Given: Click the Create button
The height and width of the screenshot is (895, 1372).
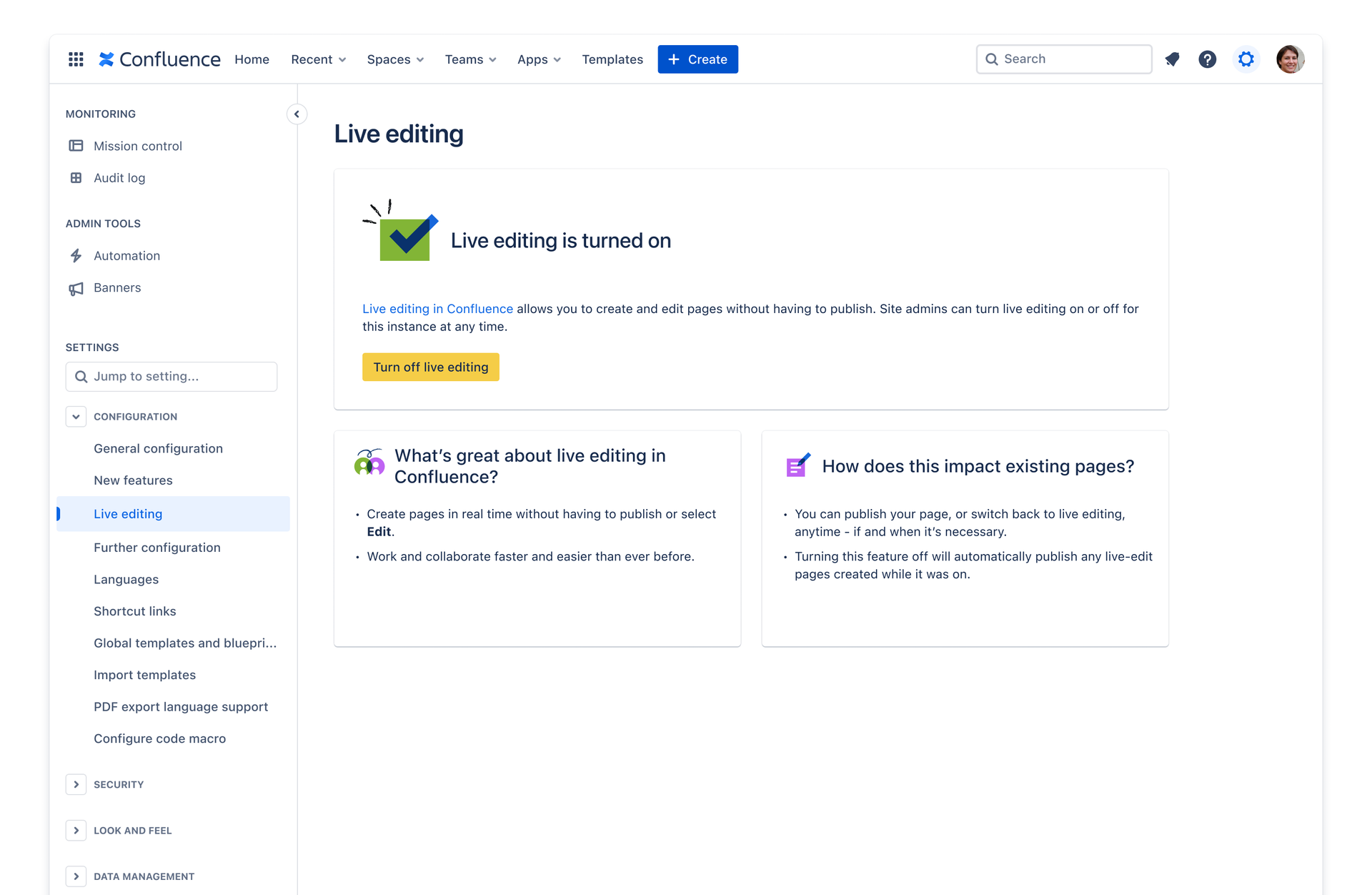Looking at the screenshot, I should tap(697, 59).
